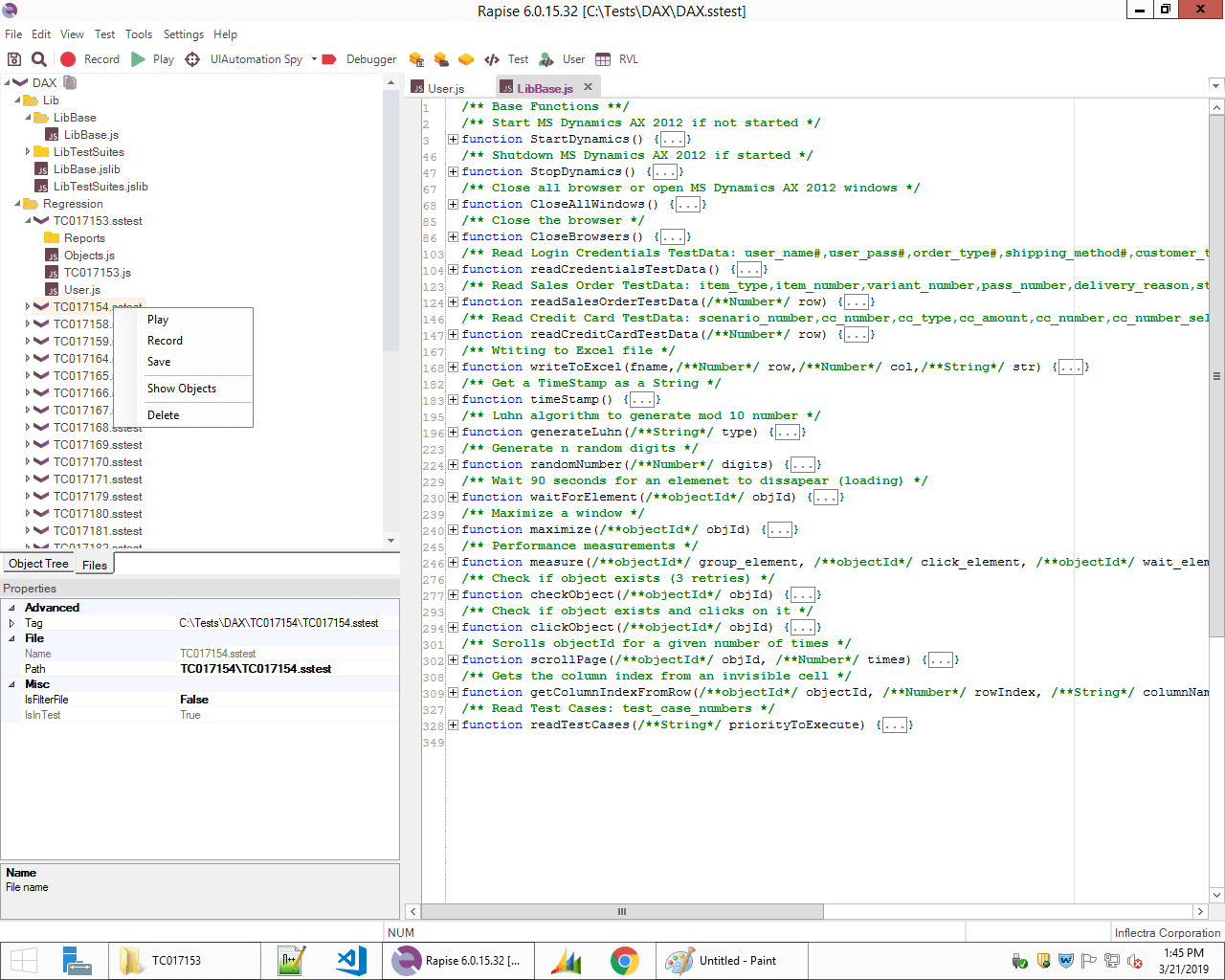Open the Tools menu
Image resolution: width=1225 pixels, height=980 pixels.
click(139, 34)
